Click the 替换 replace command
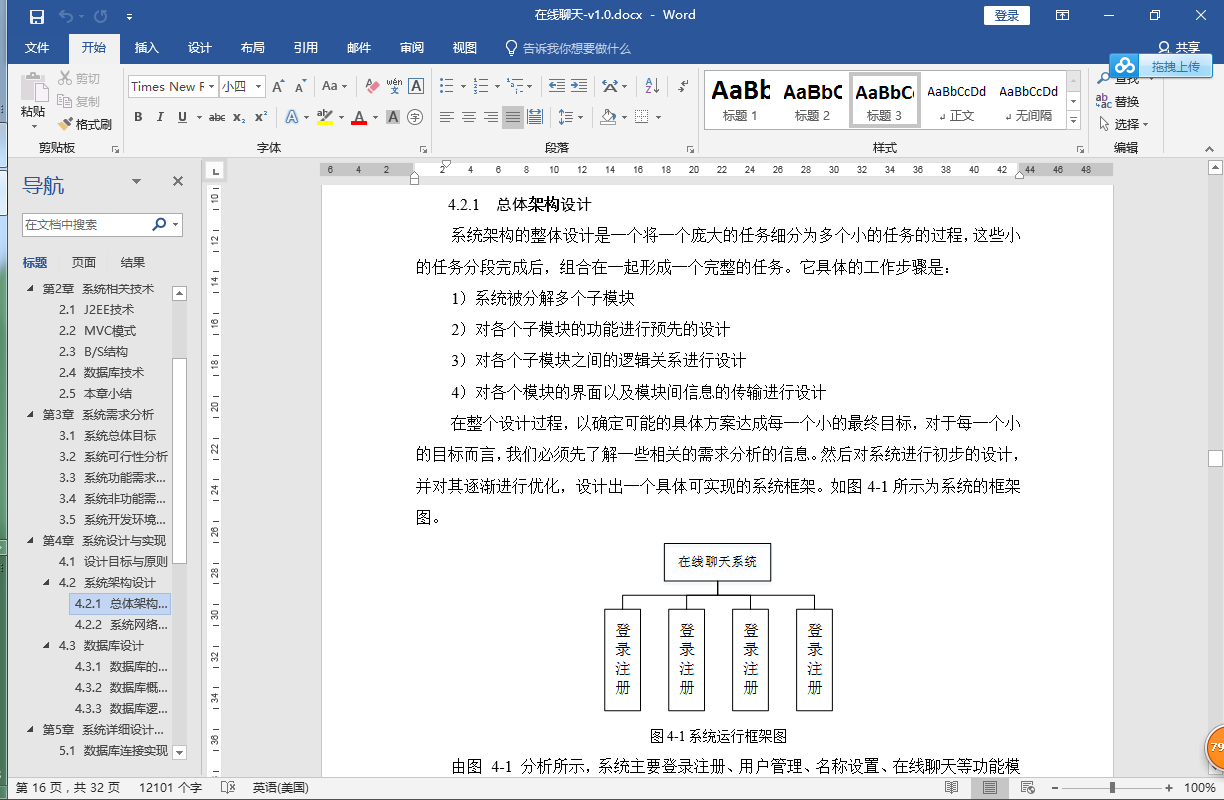1224x800 pixels. click(x=1118, y=102)
